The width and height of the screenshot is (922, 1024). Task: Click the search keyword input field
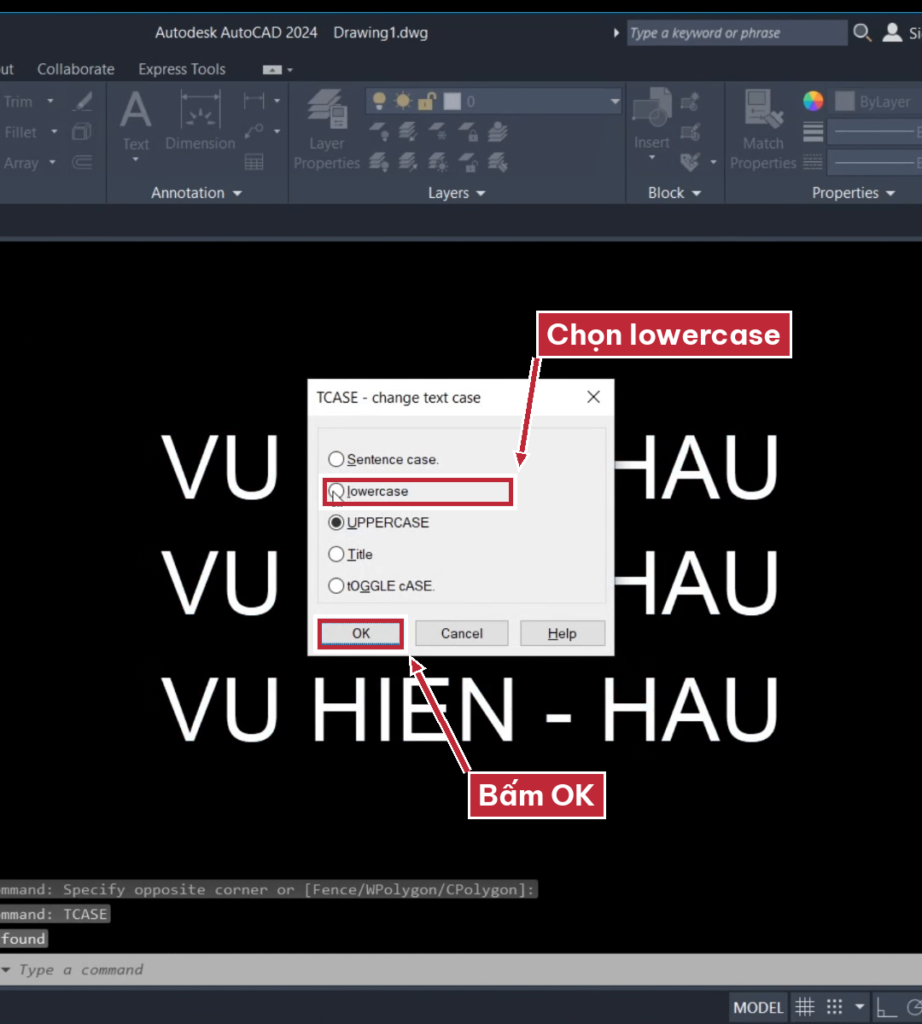pyautogui.click(x=737, y=33)
